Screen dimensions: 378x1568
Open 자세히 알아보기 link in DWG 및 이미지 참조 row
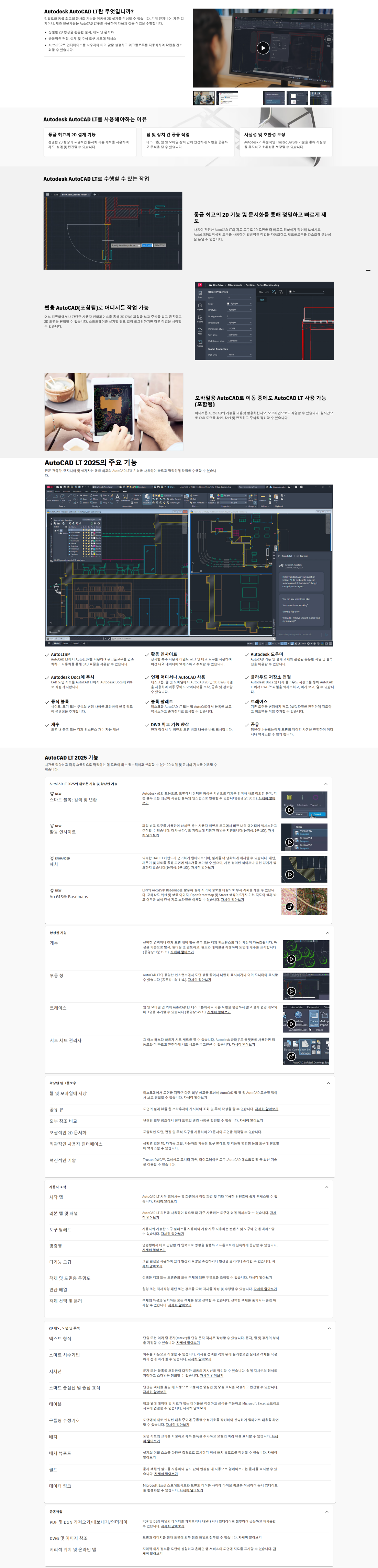(249, 1537)
